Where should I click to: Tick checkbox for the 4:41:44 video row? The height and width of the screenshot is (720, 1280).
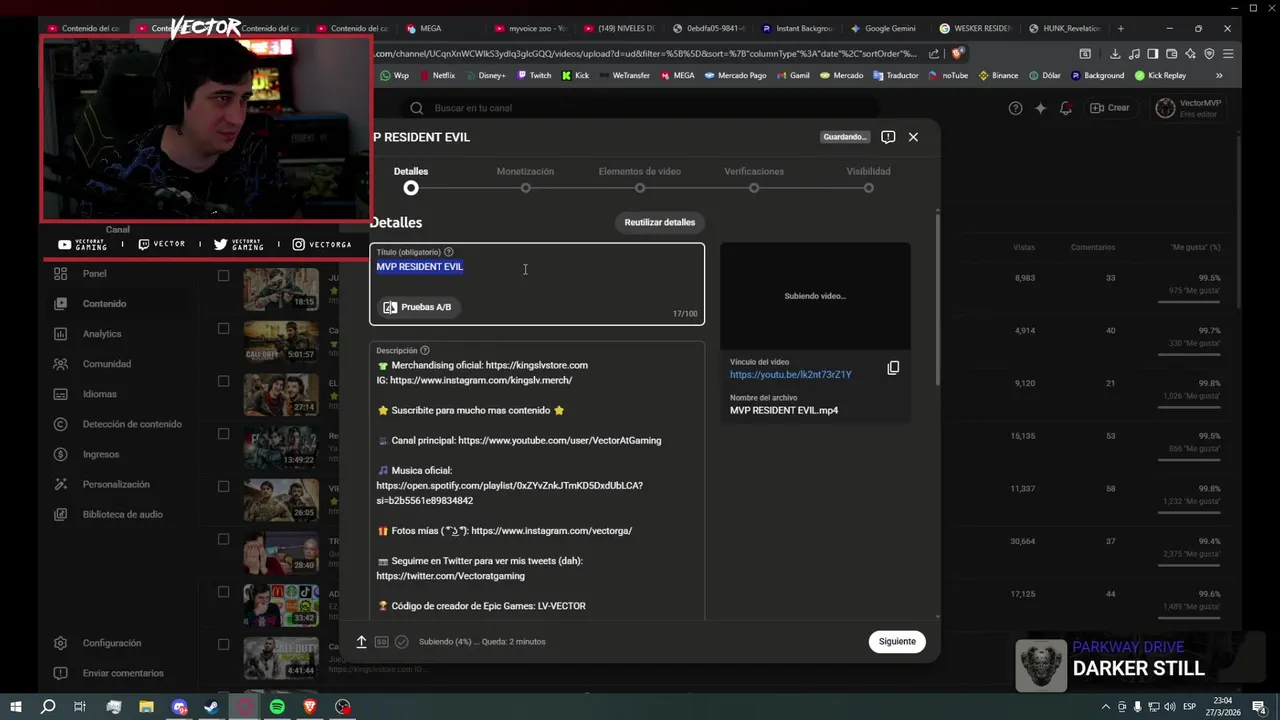224,644
